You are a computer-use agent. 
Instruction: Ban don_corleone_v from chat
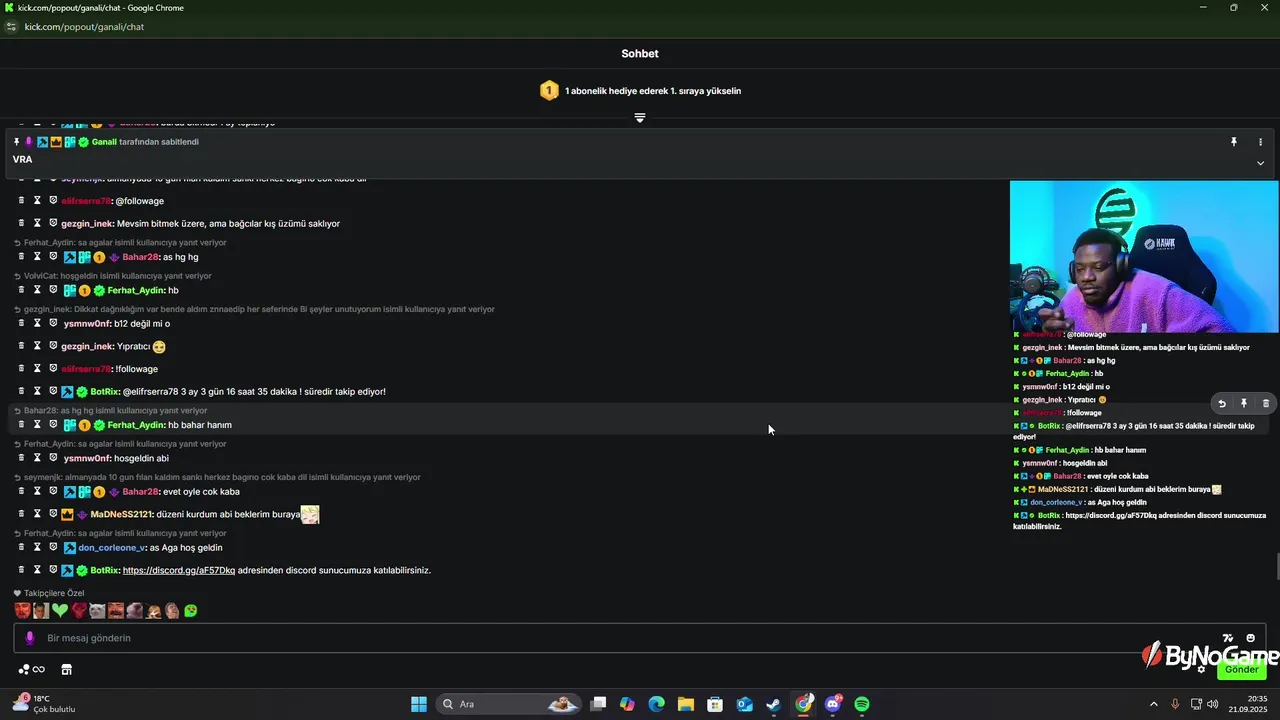54,547
